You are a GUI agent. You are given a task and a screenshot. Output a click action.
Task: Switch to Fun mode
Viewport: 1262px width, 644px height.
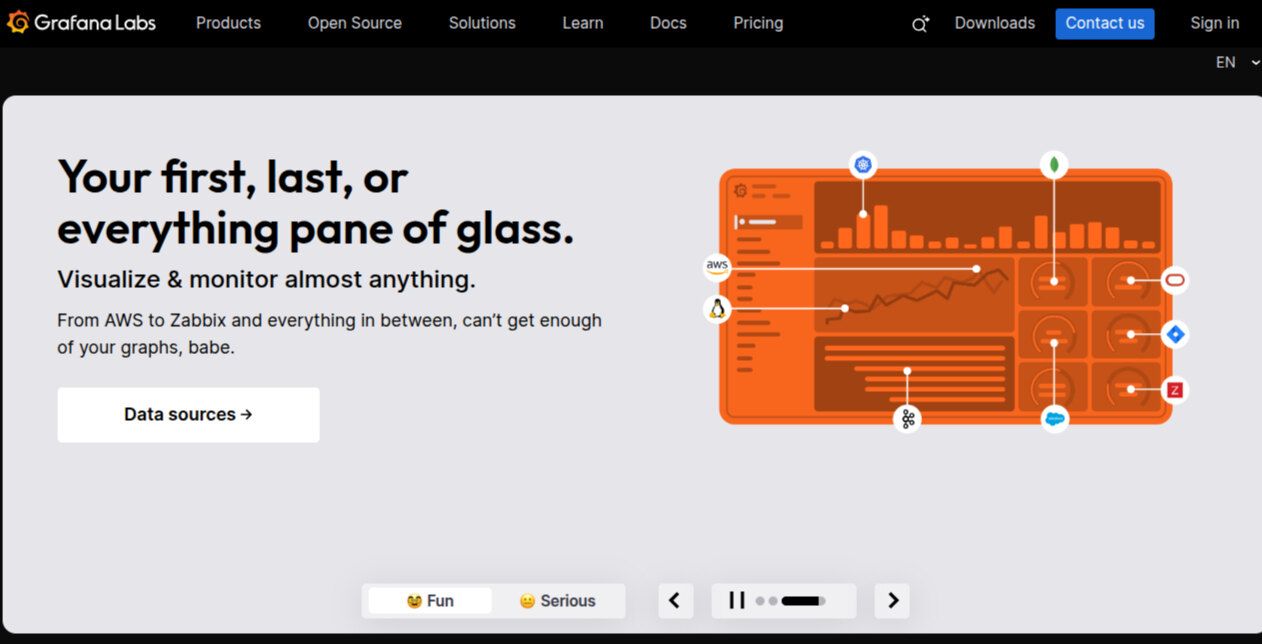430,601
